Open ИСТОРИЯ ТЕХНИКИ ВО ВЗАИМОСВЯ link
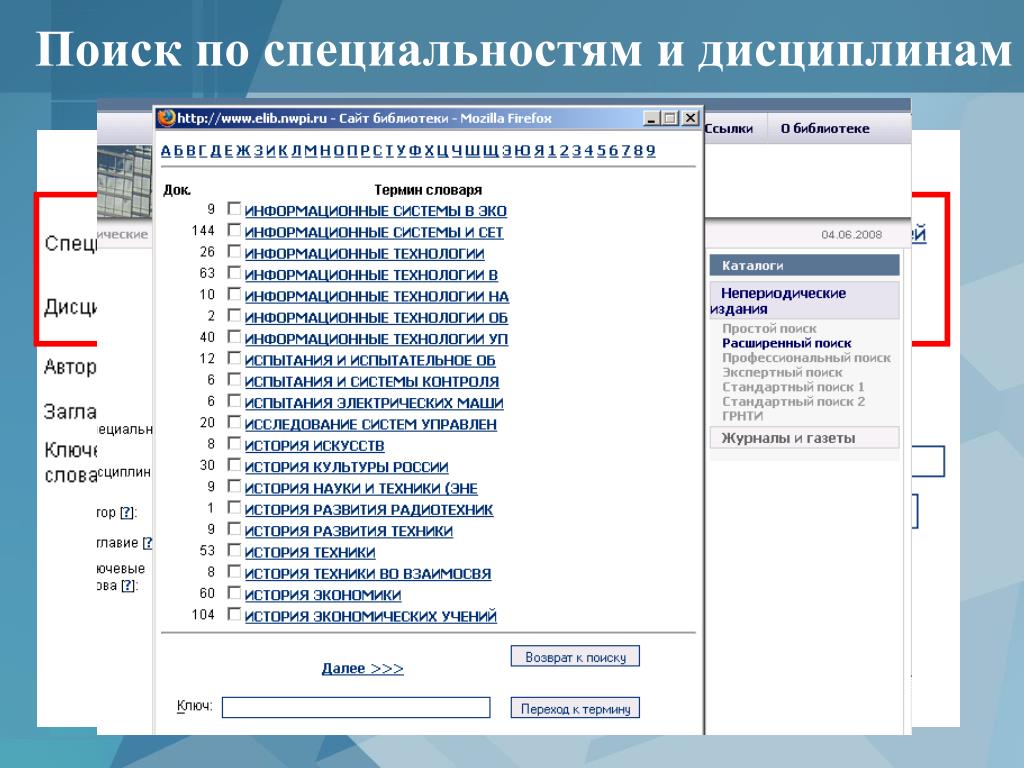Viewport: 1024px width, 768px height. [x=368, y=574]
